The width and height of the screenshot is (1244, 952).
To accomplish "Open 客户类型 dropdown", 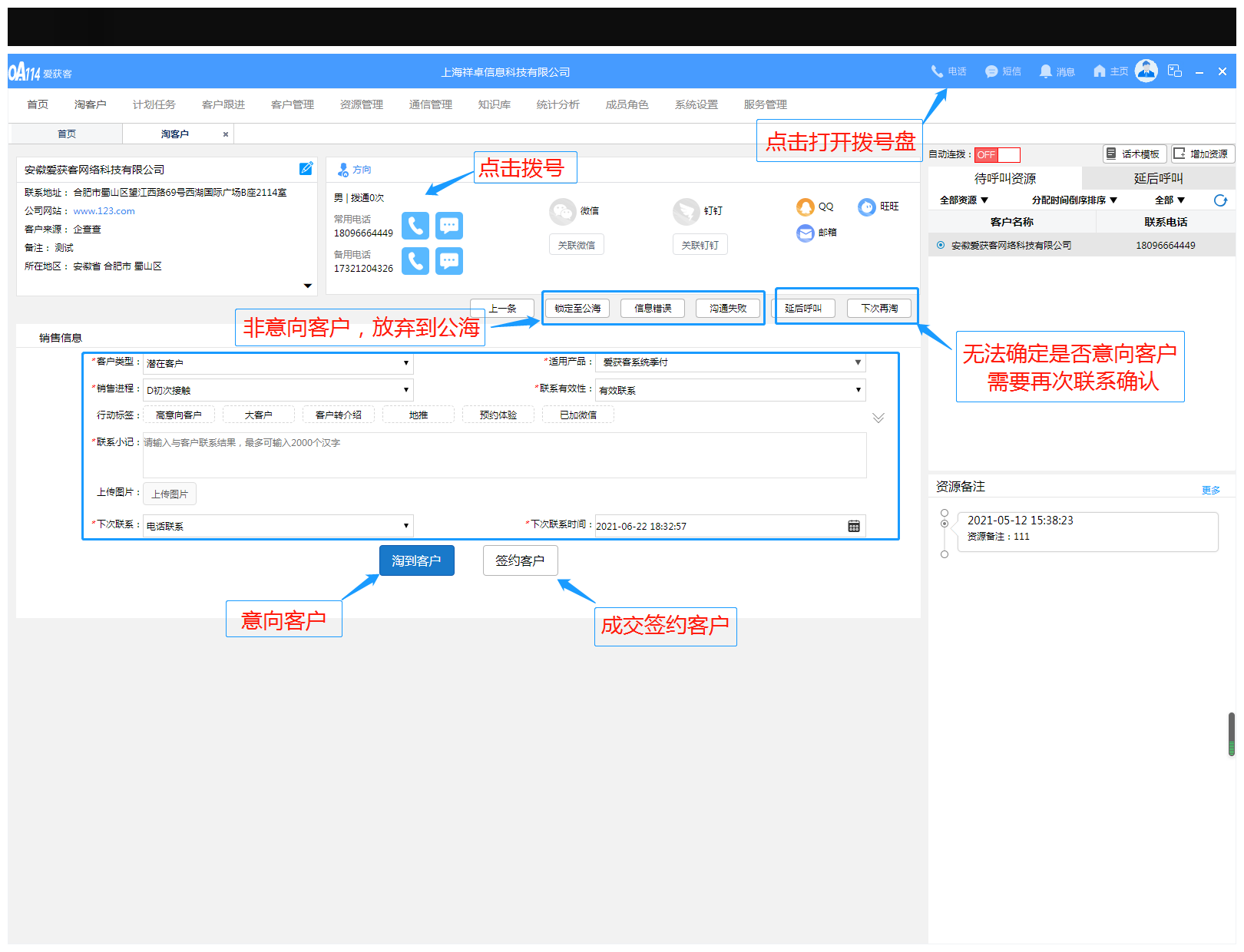I will pyautogui.click(x=278, y=363).
